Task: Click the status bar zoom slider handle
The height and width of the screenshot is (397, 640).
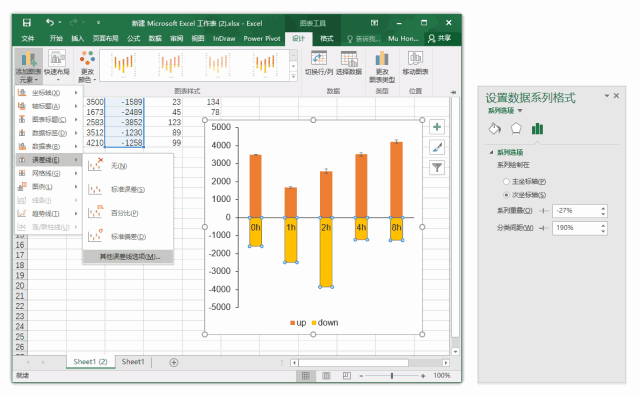Action: click(x=392, y=376)
